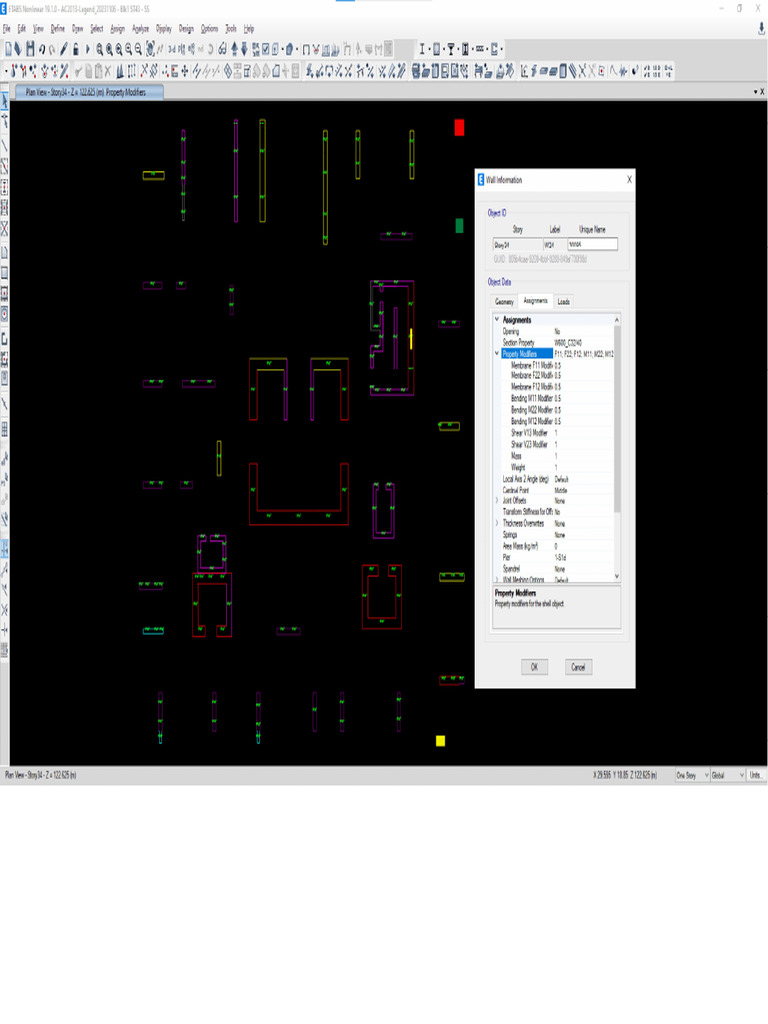Switch to the Geometry tab
Viewport: 768px width, 1024px height.
(504, 301)
